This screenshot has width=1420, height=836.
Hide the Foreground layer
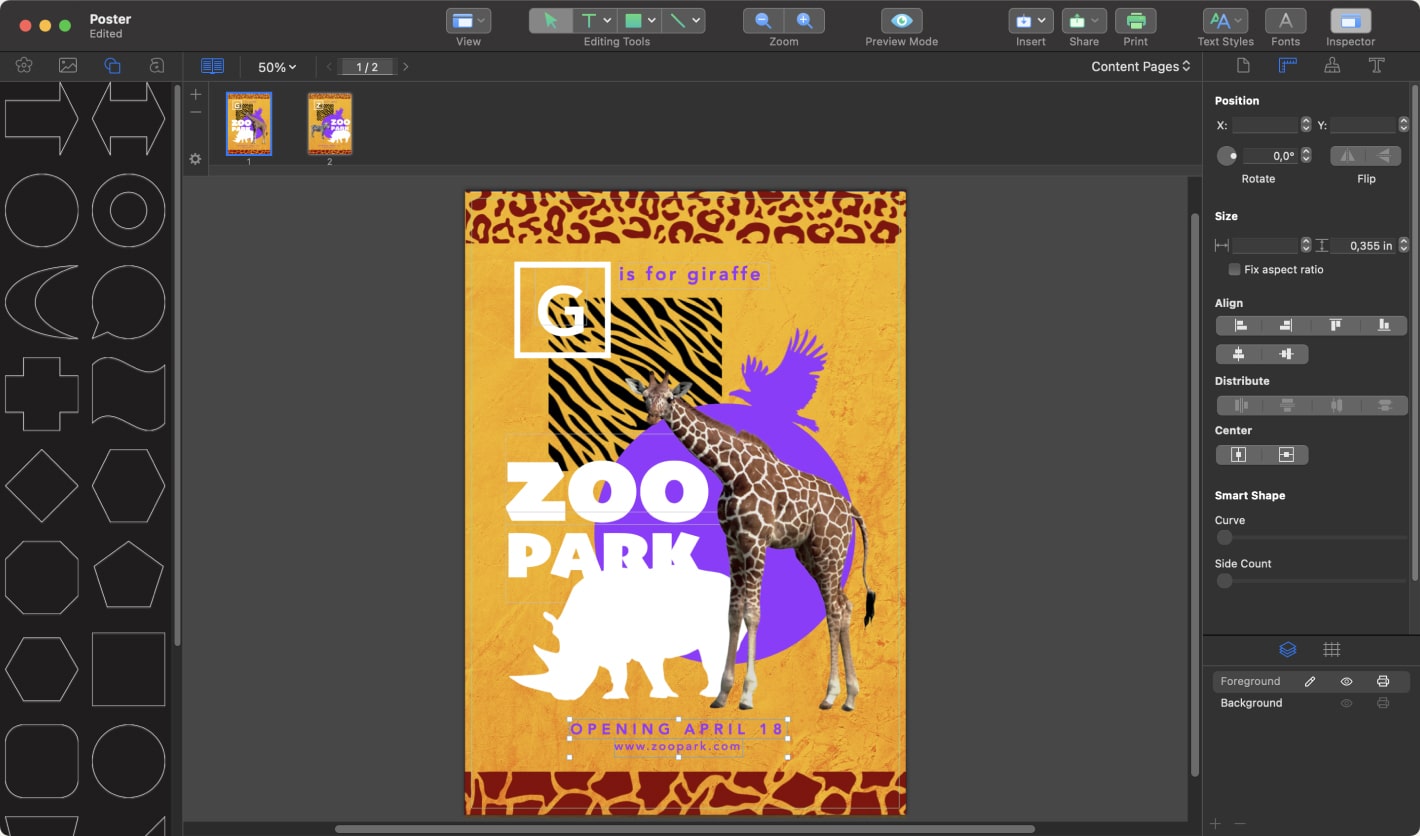click(1346, 681)
